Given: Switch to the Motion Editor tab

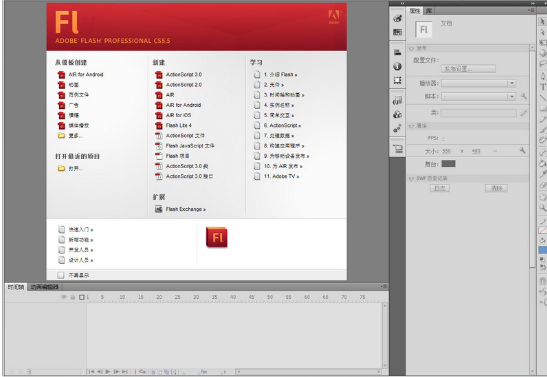Looking at the screenshot, I should 44,287.
